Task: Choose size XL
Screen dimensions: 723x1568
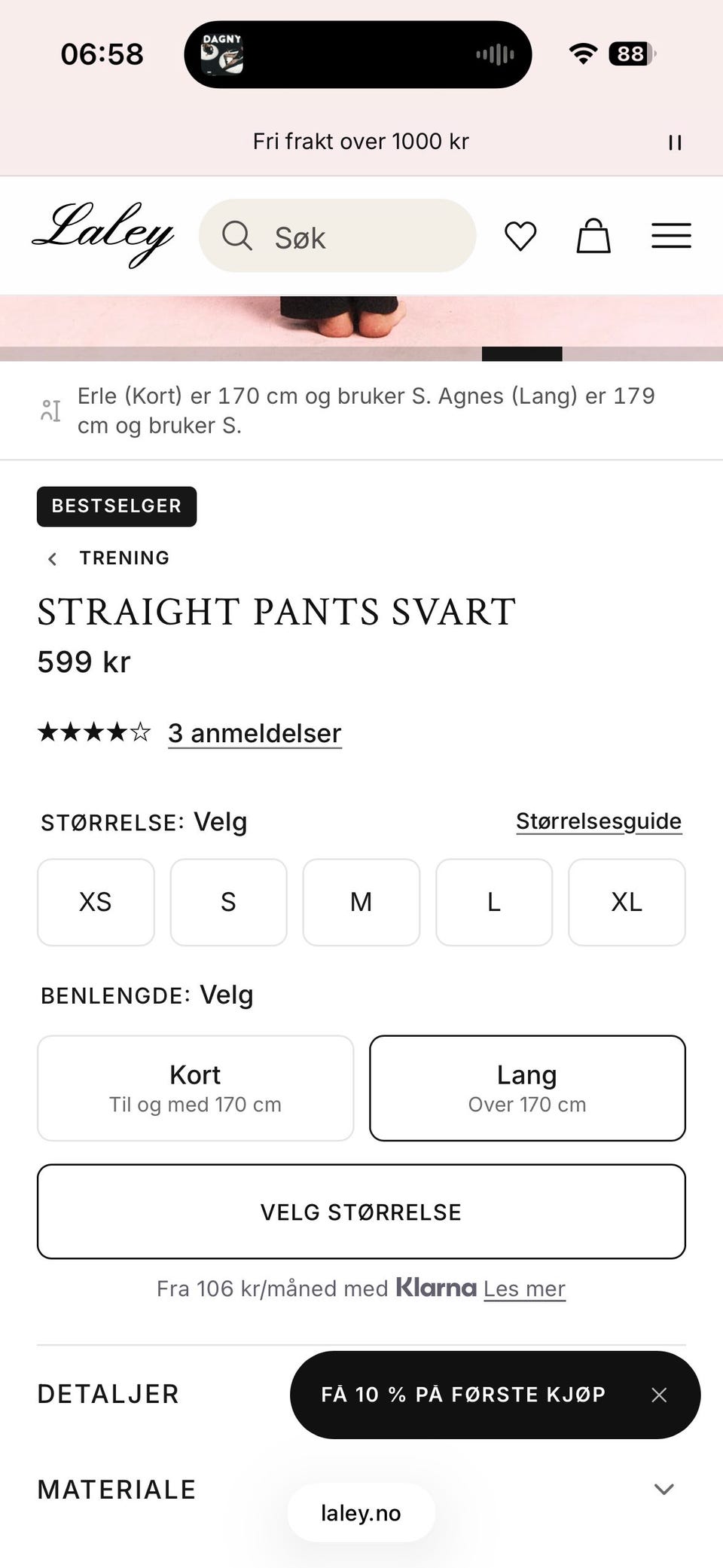Action: pos(627,902)
